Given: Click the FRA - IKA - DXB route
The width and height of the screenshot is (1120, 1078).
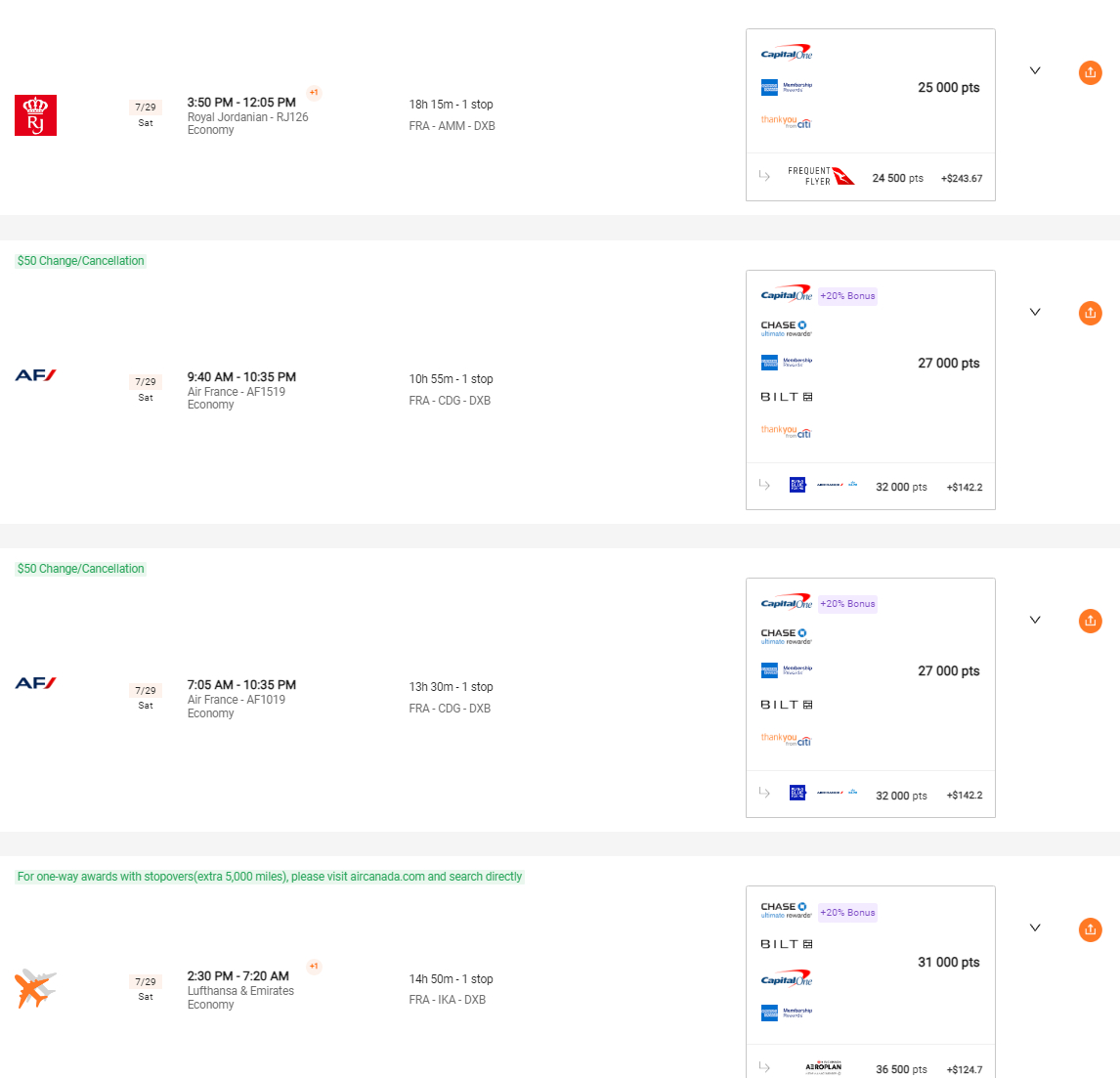Looking at the screenshot, I should click(448, 1000).
